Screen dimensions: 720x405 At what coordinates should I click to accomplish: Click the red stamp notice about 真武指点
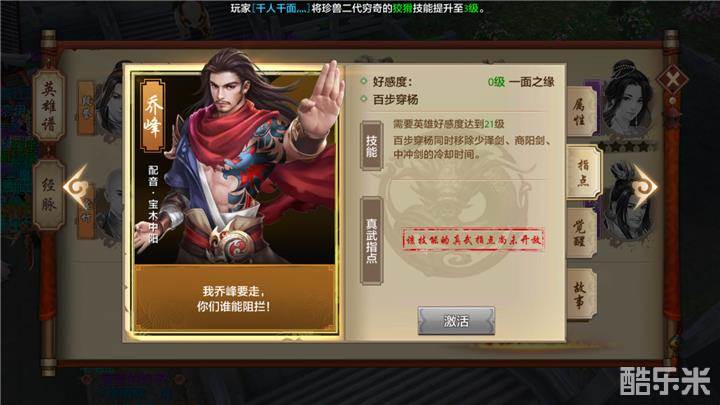(x=473, y=239)
